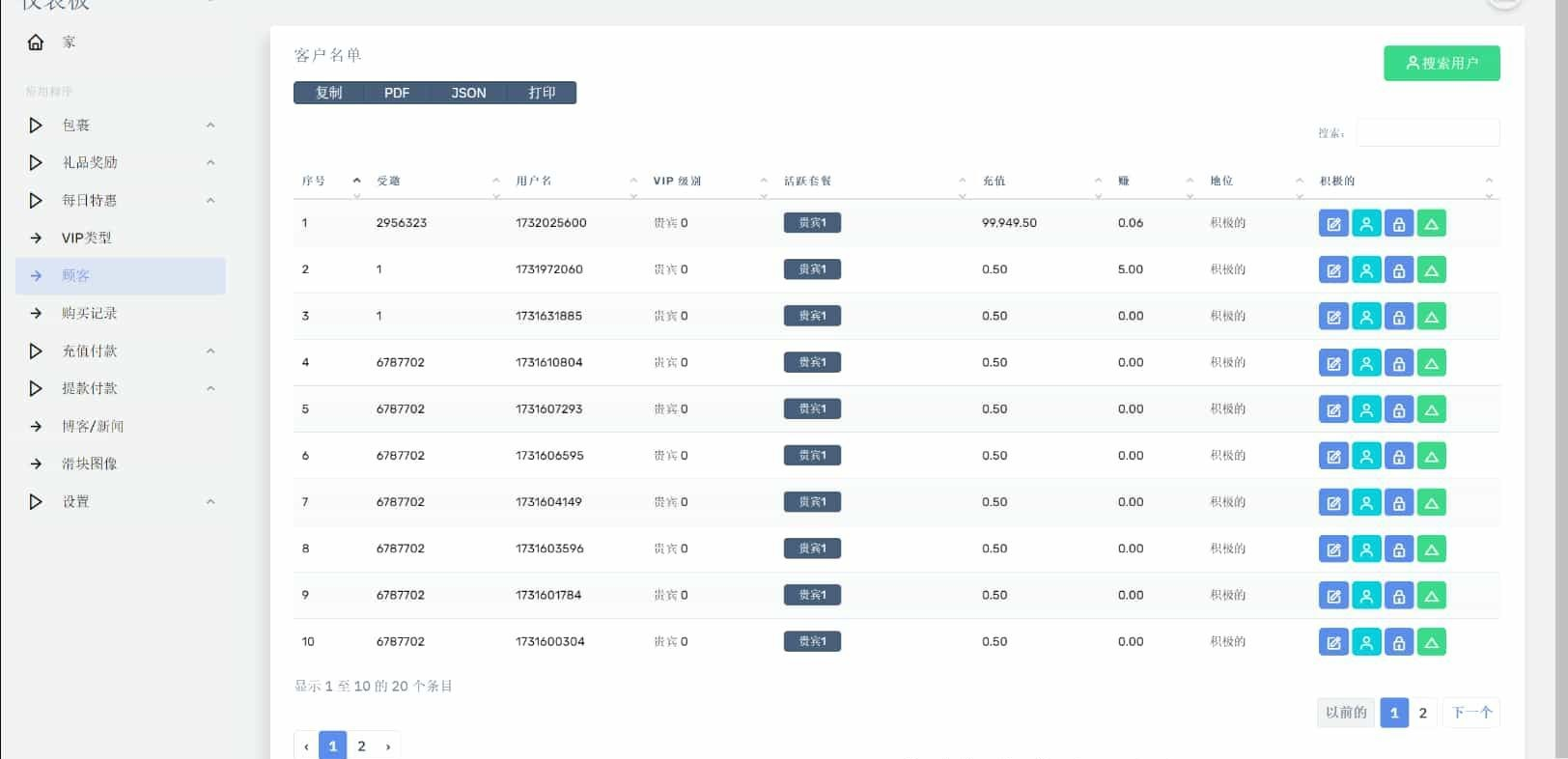Export the table with PDF button
The image size is (1568, 759).
[397, 94]
